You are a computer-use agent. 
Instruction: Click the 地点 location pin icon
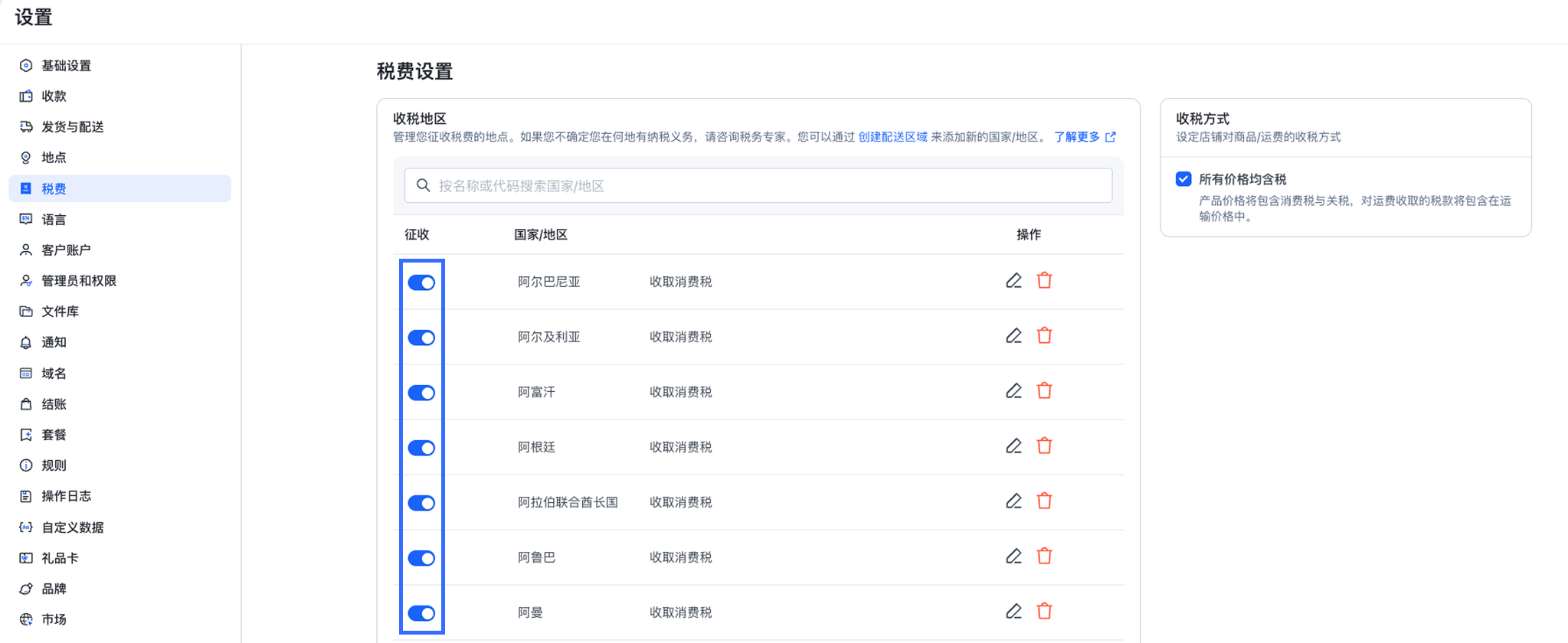click(x=26, y=158)
